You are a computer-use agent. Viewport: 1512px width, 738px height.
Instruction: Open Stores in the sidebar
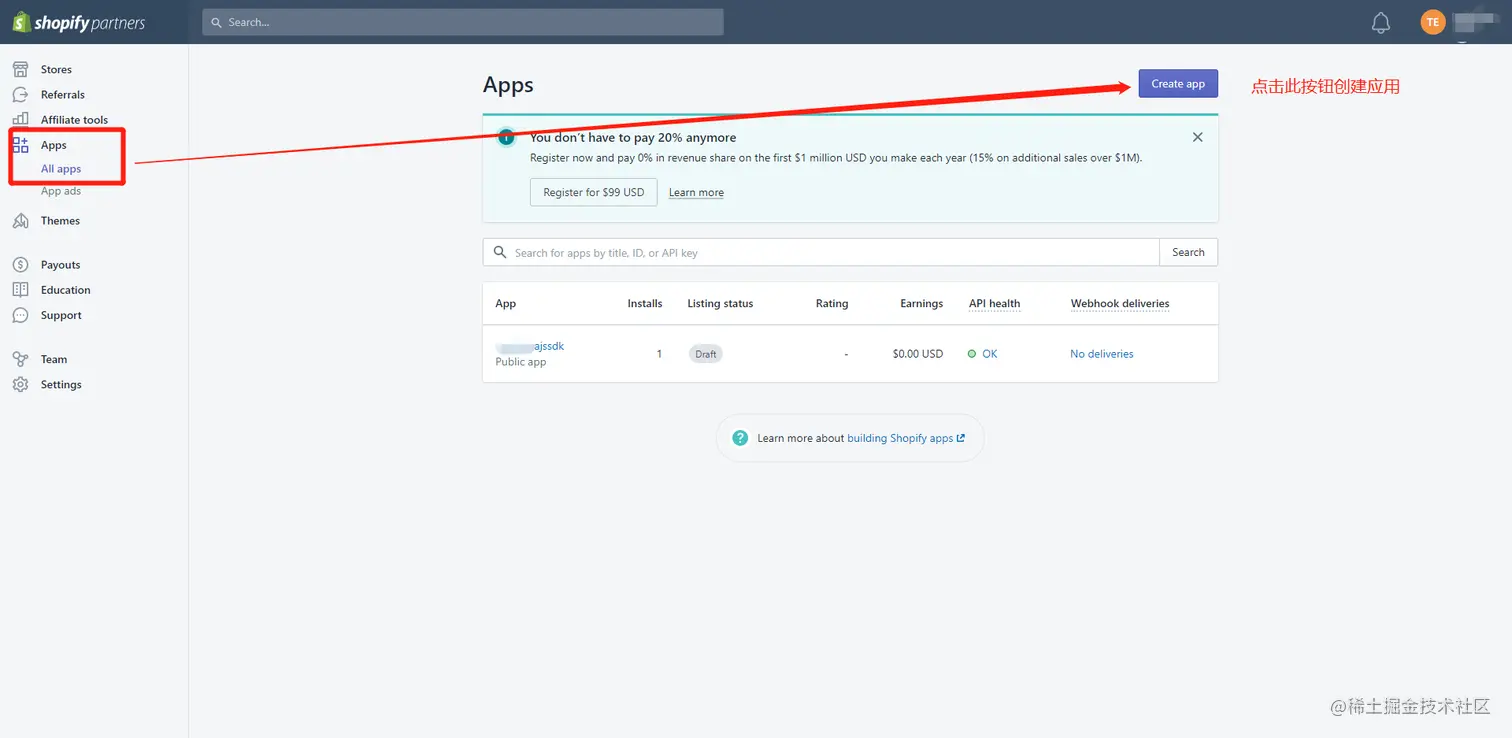pos(56,69)
